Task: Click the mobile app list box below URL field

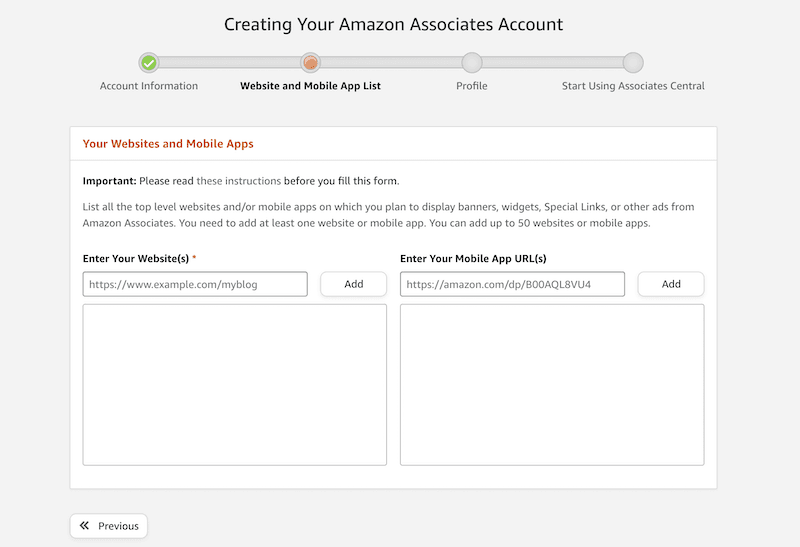Action: click(x=552, y=385)
